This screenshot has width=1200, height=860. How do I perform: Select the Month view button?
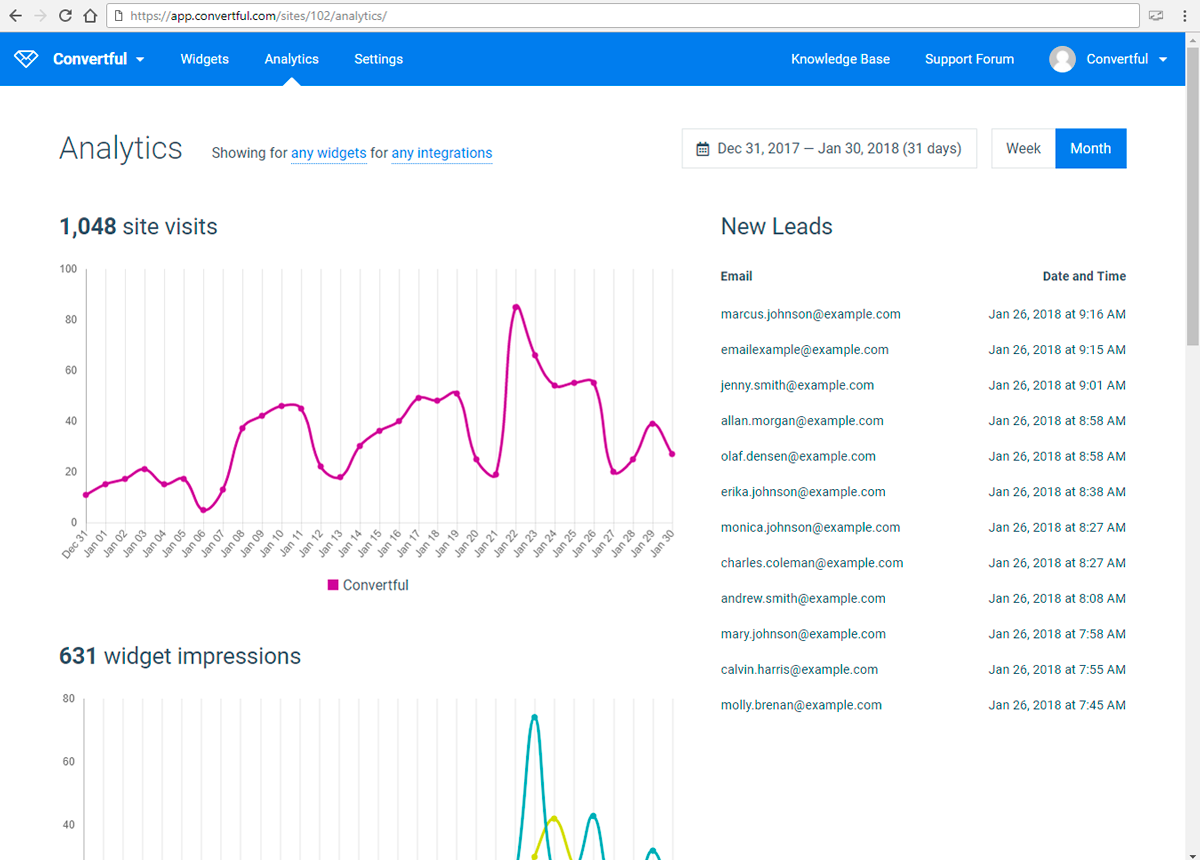[1090, 148]
